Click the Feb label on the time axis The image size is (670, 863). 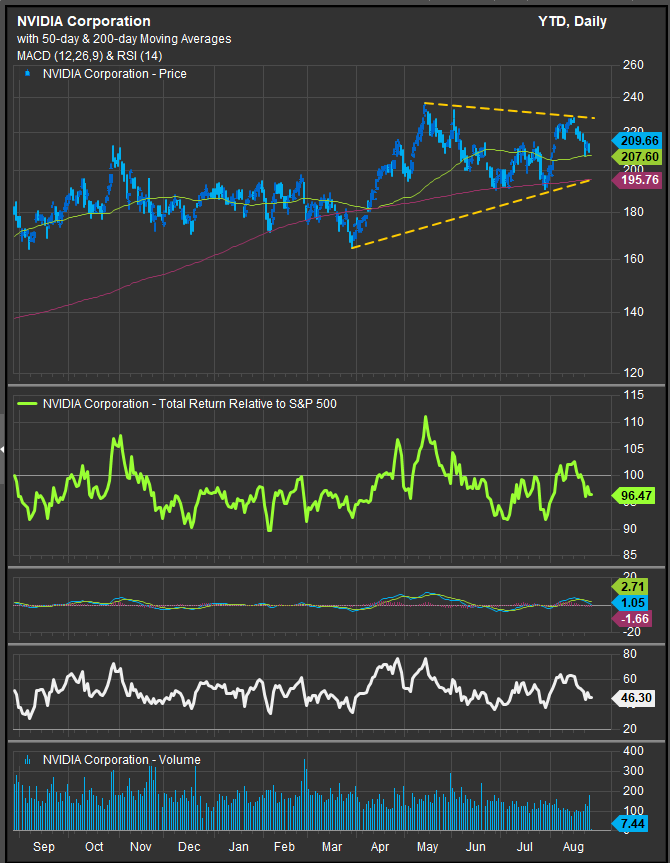(x=284, y=847)
